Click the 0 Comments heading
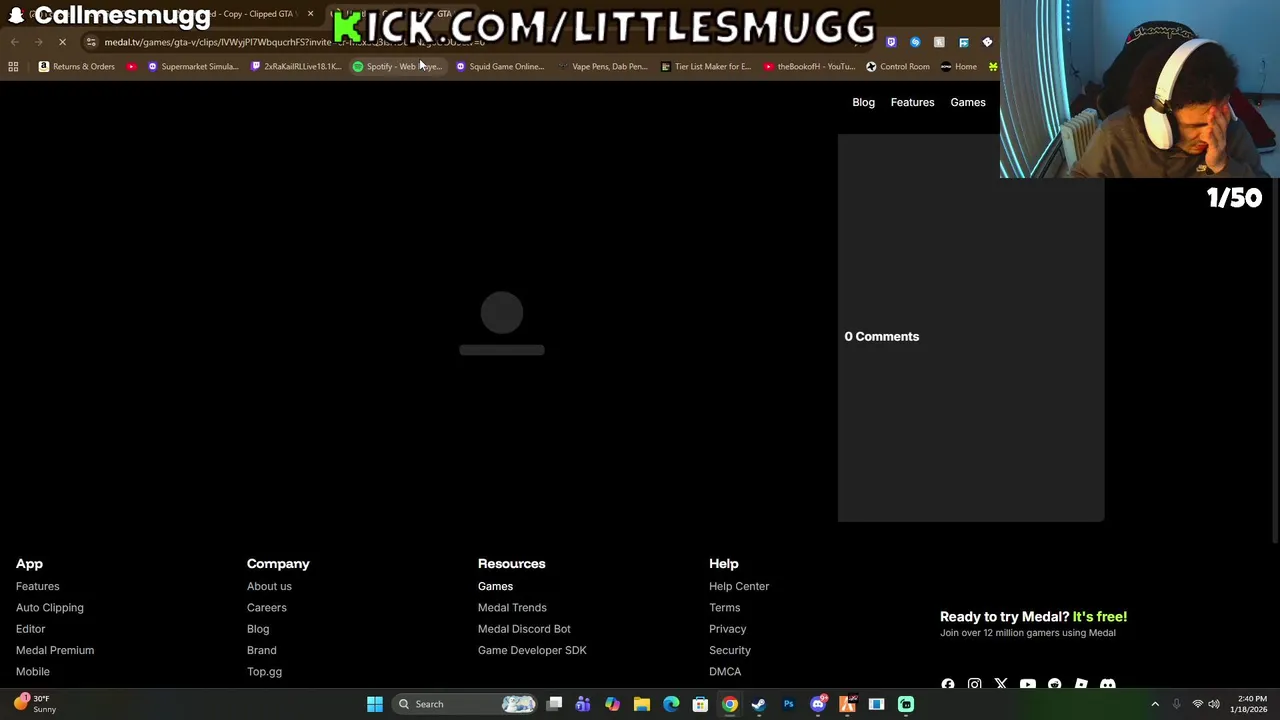Image resolution: width=1280 pixels, height=720 pixels. tap(881, 336)
